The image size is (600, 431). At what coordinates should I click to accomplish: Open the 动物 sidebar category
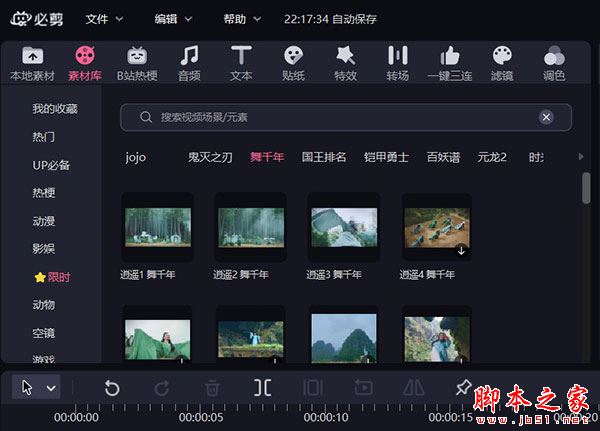tap(44, 305)
